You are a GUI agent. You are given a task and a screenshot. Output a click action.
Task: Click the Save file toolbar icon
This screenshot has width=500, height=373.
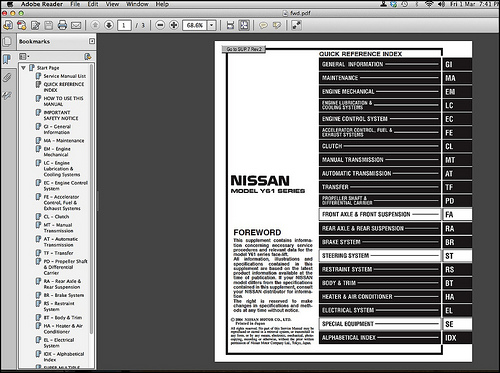click(x=49, y=25)
